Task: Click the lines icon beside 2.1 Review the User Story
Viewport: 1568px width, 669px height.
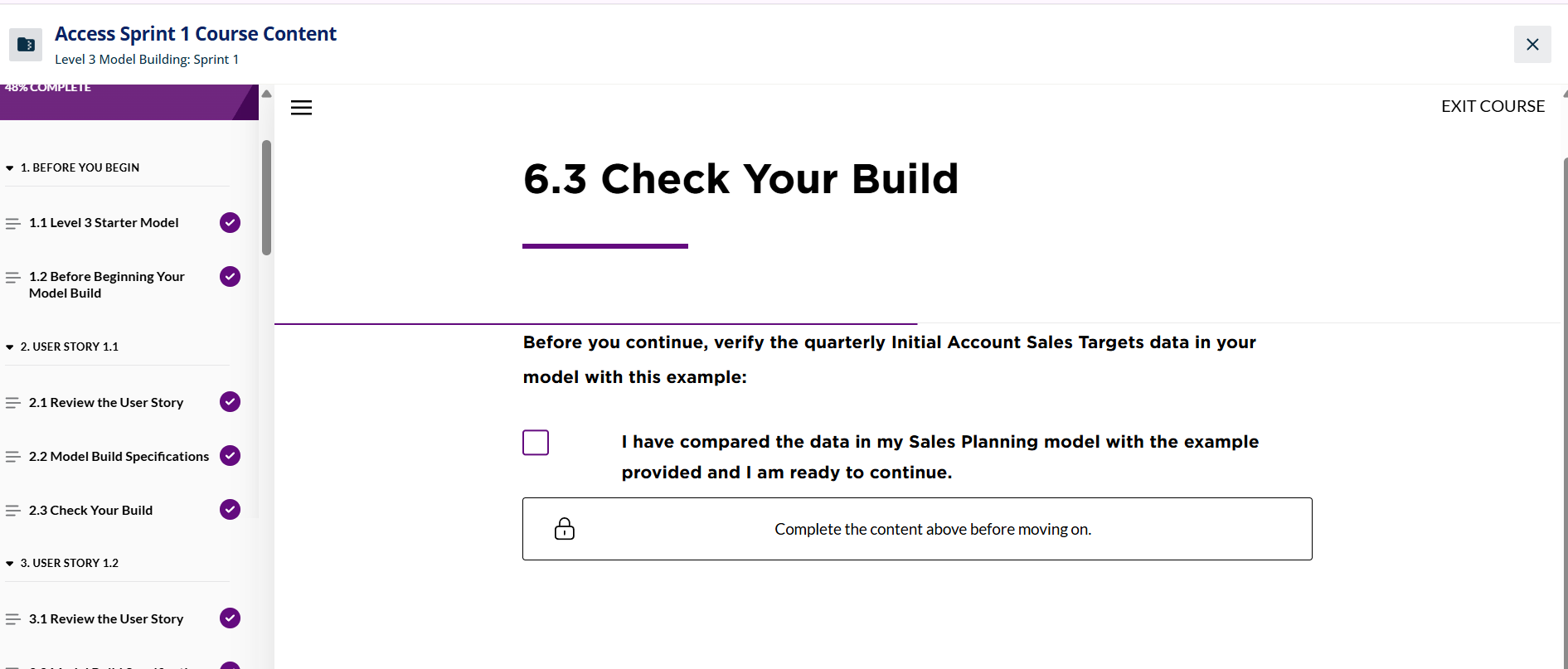Action: click(x=12, y=403)
